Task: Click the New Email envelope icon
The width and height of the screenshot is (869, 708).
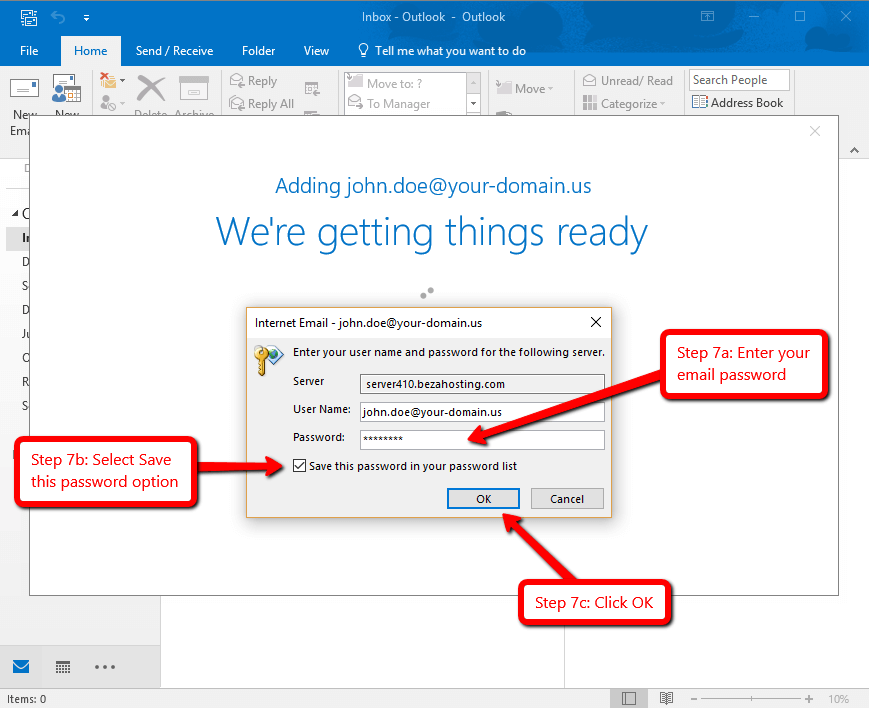Action: tap(24, 89)
